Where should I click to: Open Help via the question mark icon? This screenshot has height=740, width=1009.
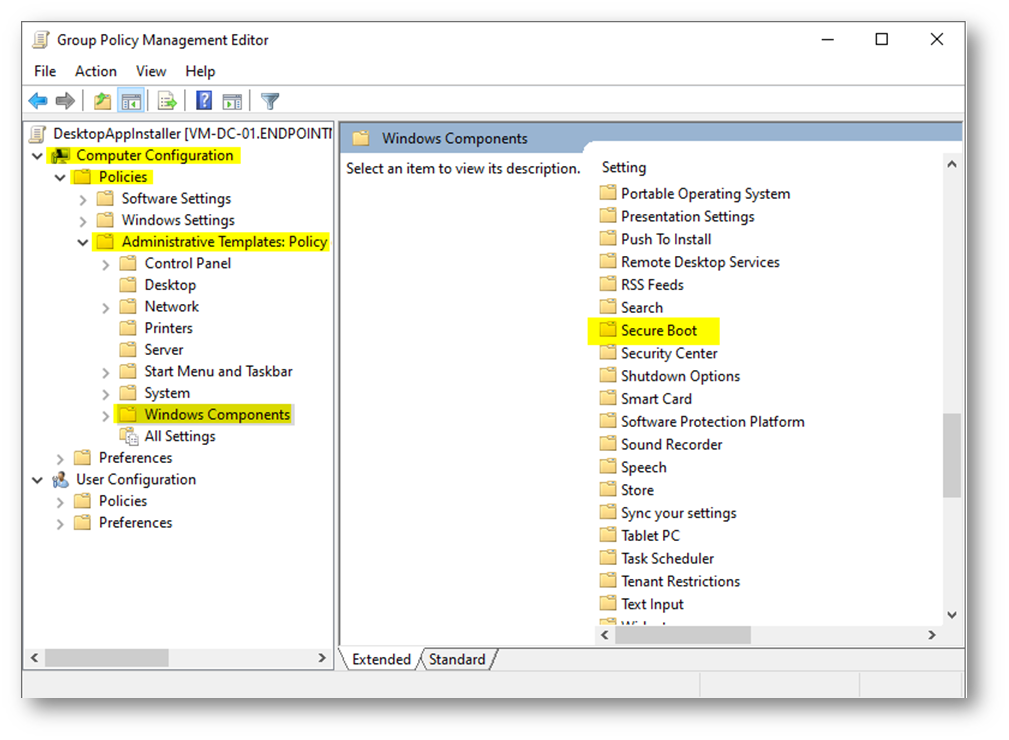click(x=204, y=101)
